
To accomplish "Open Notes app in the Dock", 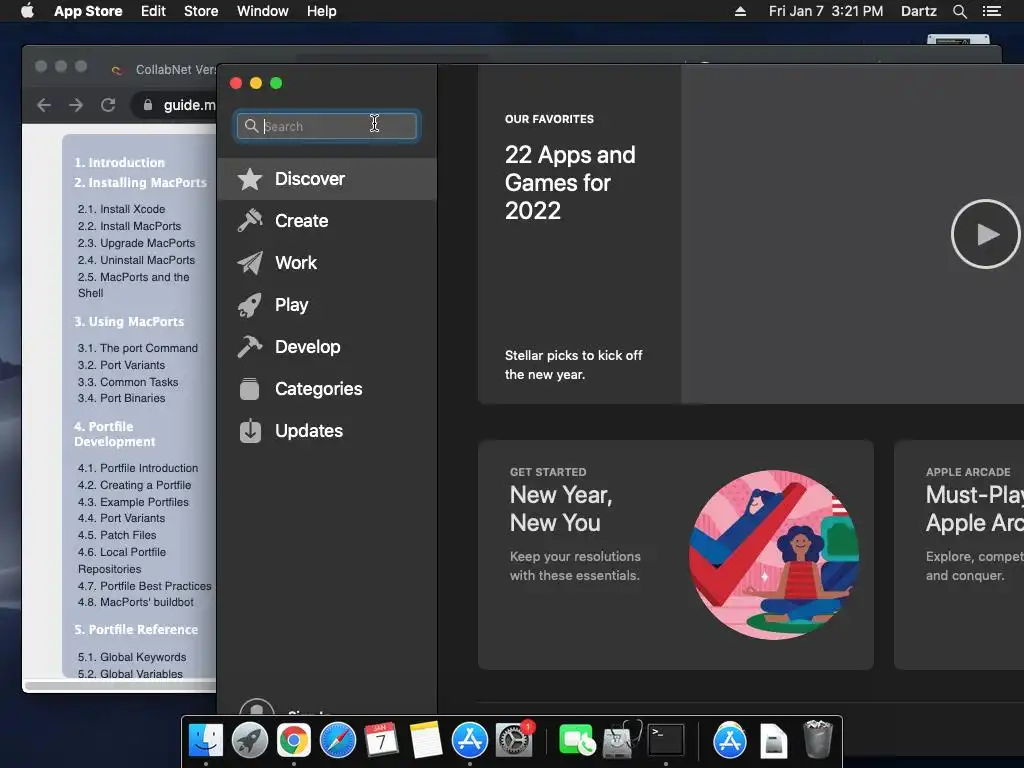I will [x=426, y=741].
